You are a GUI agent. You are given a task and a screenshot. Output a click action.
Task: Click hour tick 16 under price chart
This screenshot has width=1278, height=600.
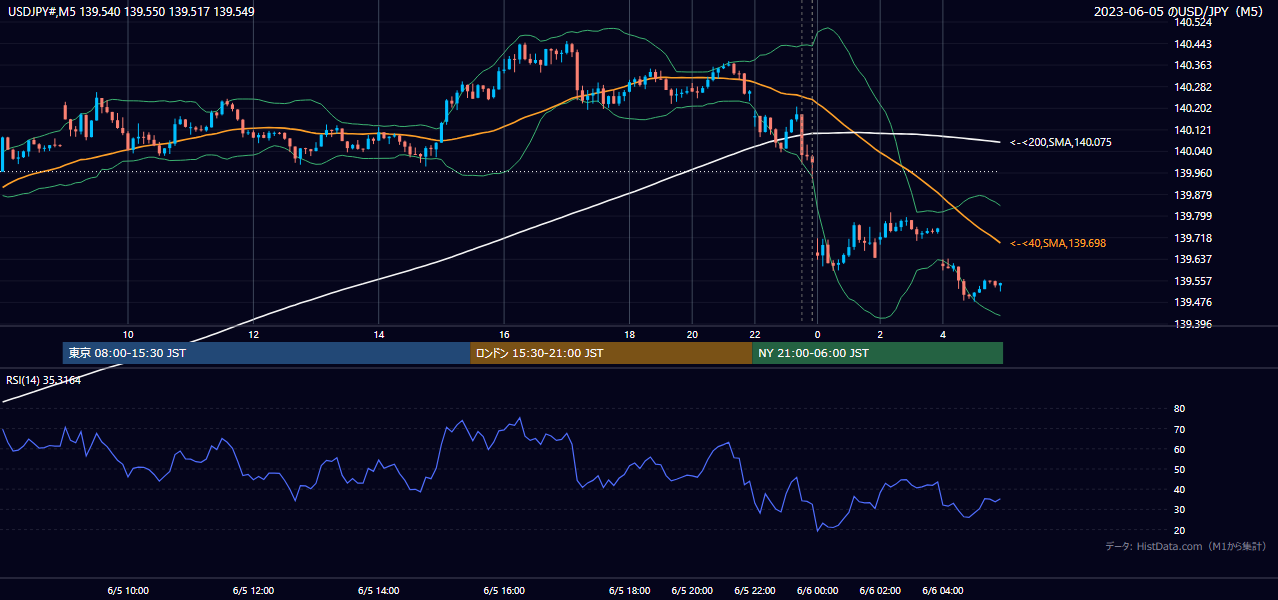(504, 334)
